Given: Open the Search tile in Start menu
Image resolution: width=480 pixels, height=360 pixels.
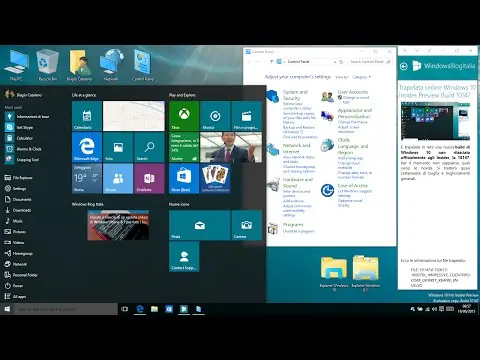Looking at the screenshot, I should pyautogui.click(x=149, y=147).
